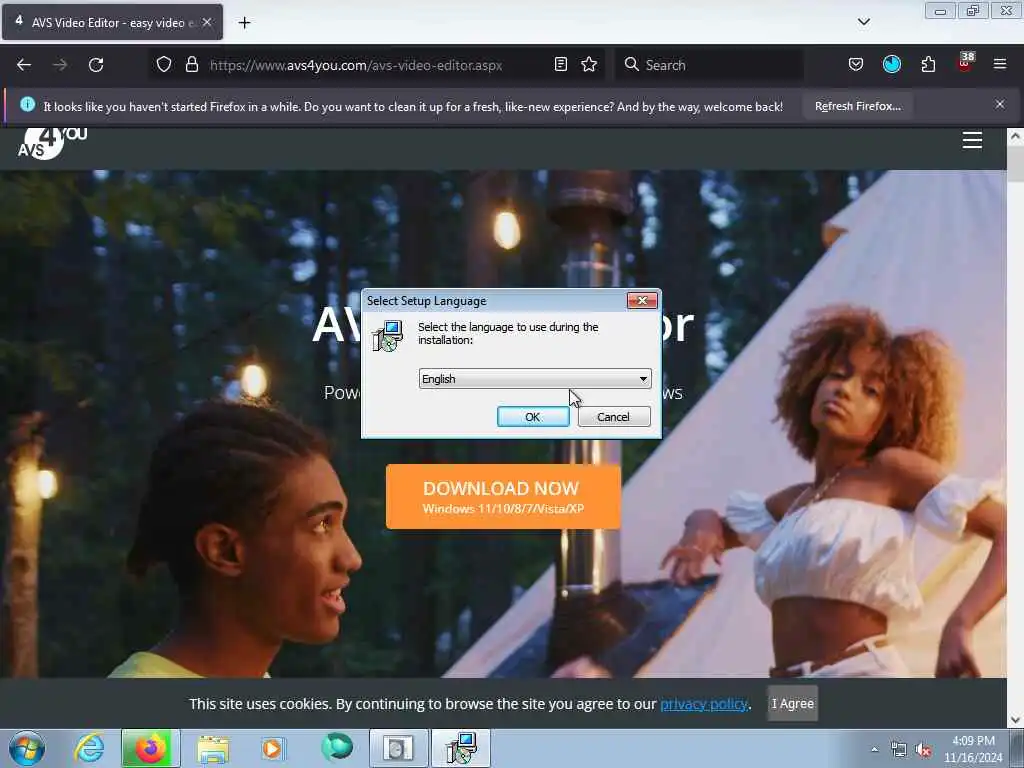Open the list all tabs chevron

click(x=863, y=22)
